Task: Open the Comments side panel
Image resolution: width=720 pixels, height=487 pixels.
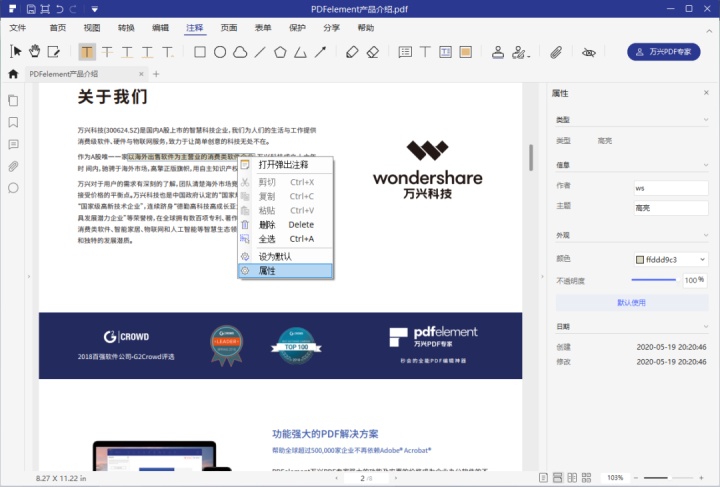Action: 13,144
